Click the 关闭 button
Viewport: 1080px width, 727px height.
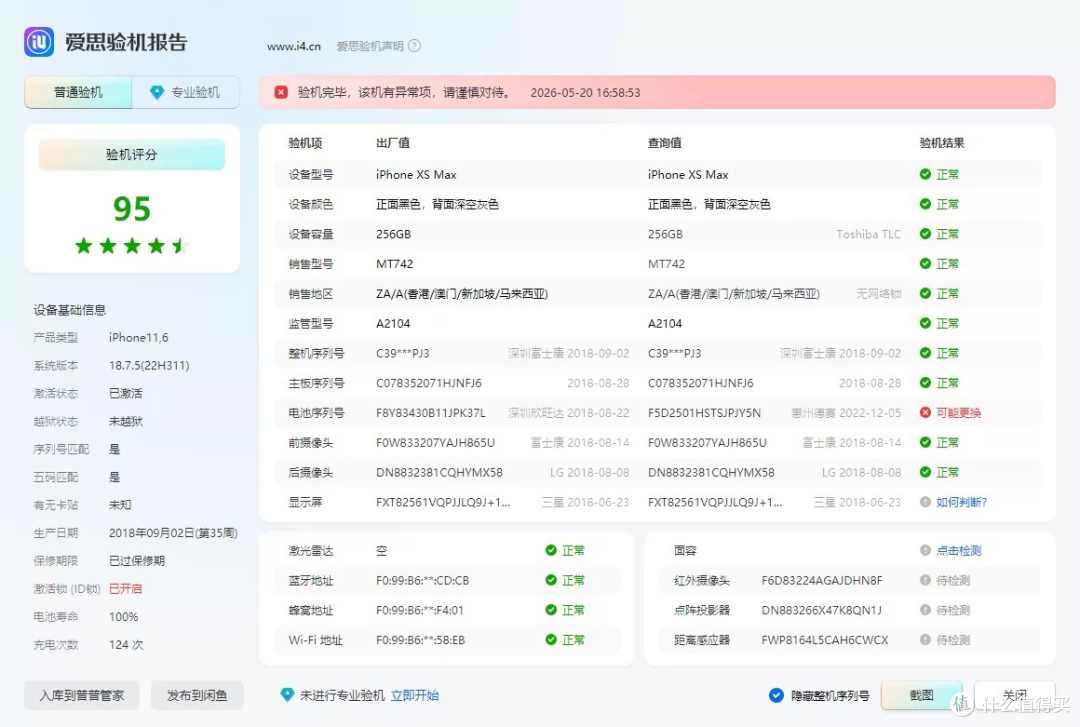pyautogui.click(x=1015, y=695)
